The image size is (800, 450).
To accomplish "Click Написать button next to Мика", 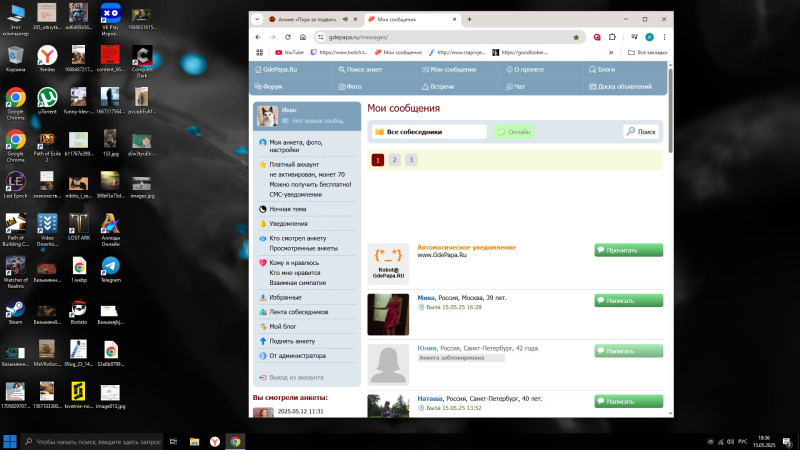I will pos(628,300).
